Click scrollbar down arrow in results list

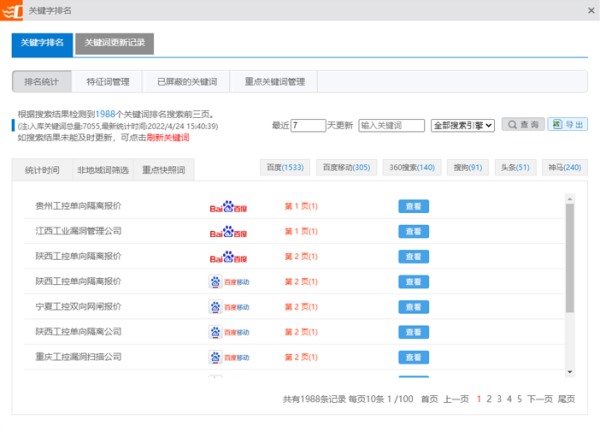(x=570, y=372)
